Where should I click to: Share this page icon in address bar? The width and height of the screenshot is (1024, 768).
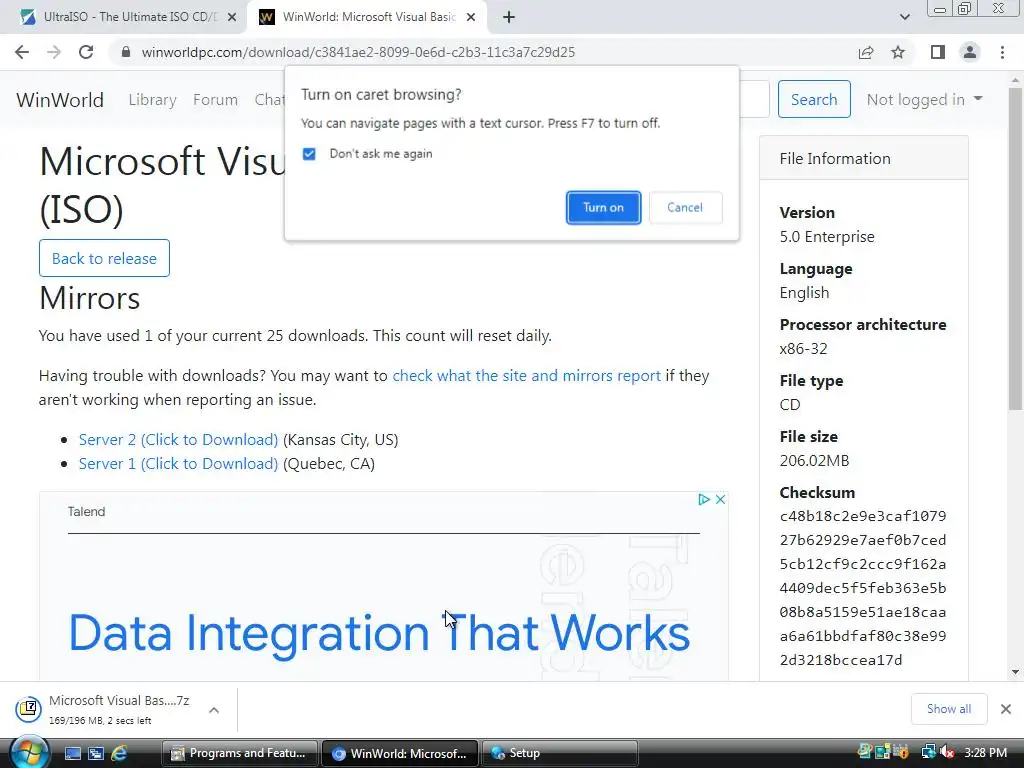point(866,52)
